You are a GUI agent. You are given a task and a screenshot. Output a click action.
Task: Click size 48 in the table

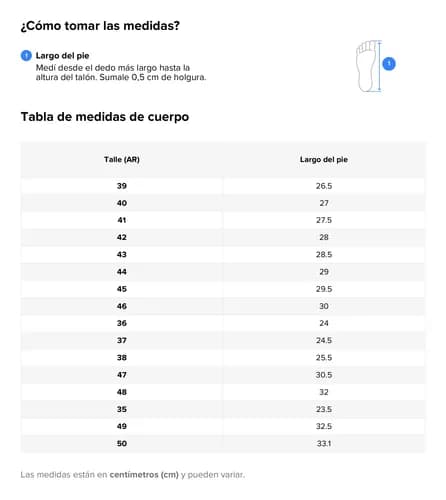click(122, 392)
